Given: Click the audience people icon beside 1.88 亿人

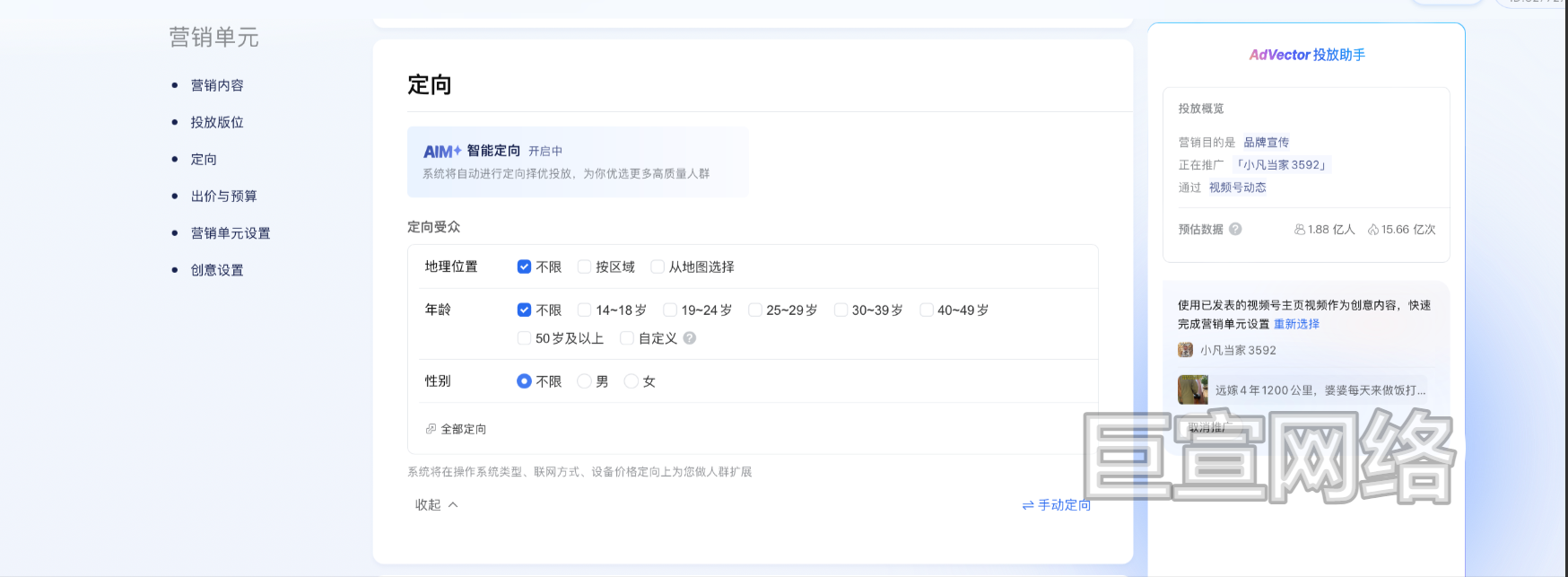Looking at the screenshot, I should (1300, 230).
